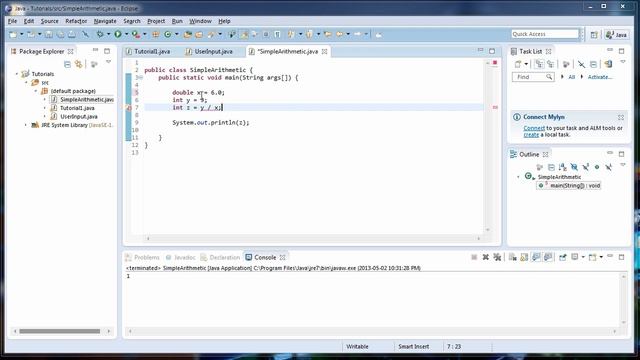
Task: Click the Save toolbar icon
Action: [49, 34]
